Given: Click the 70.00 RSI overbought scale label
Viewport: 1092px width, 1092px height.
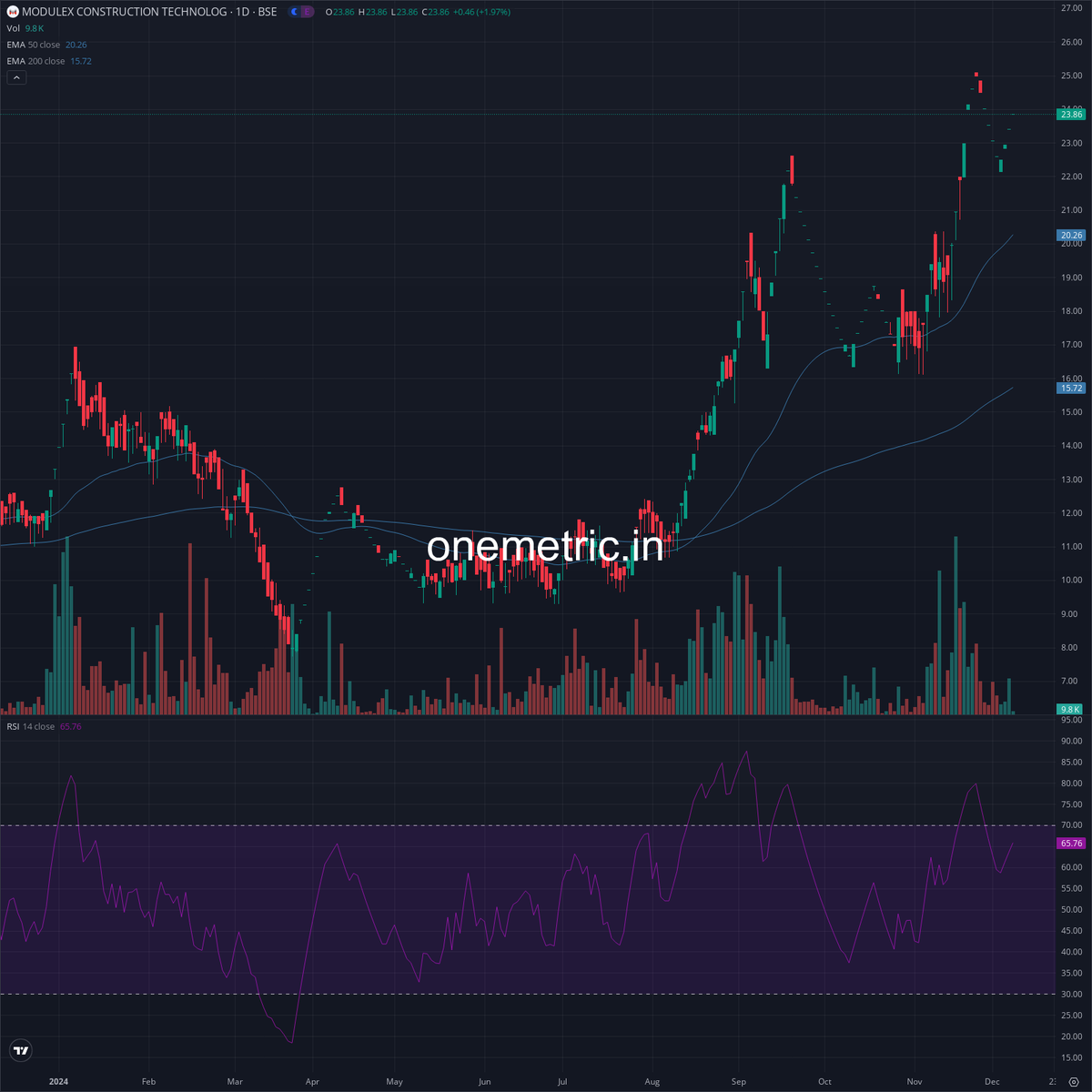Looking at the screenshot, I should pyautogui.click(x=1070, y=825).
